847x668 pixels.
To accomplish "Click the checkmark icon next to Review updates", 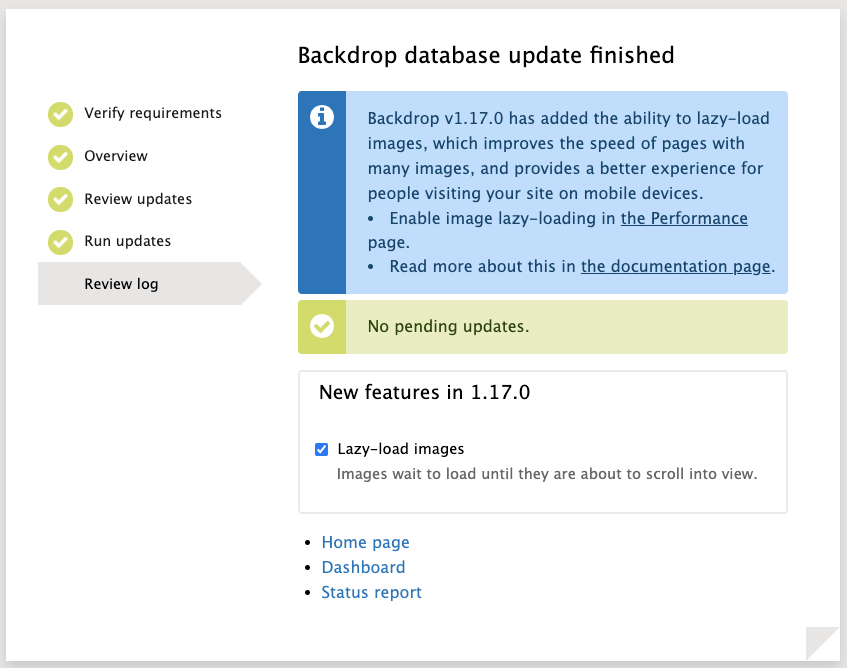I will 60,199.
